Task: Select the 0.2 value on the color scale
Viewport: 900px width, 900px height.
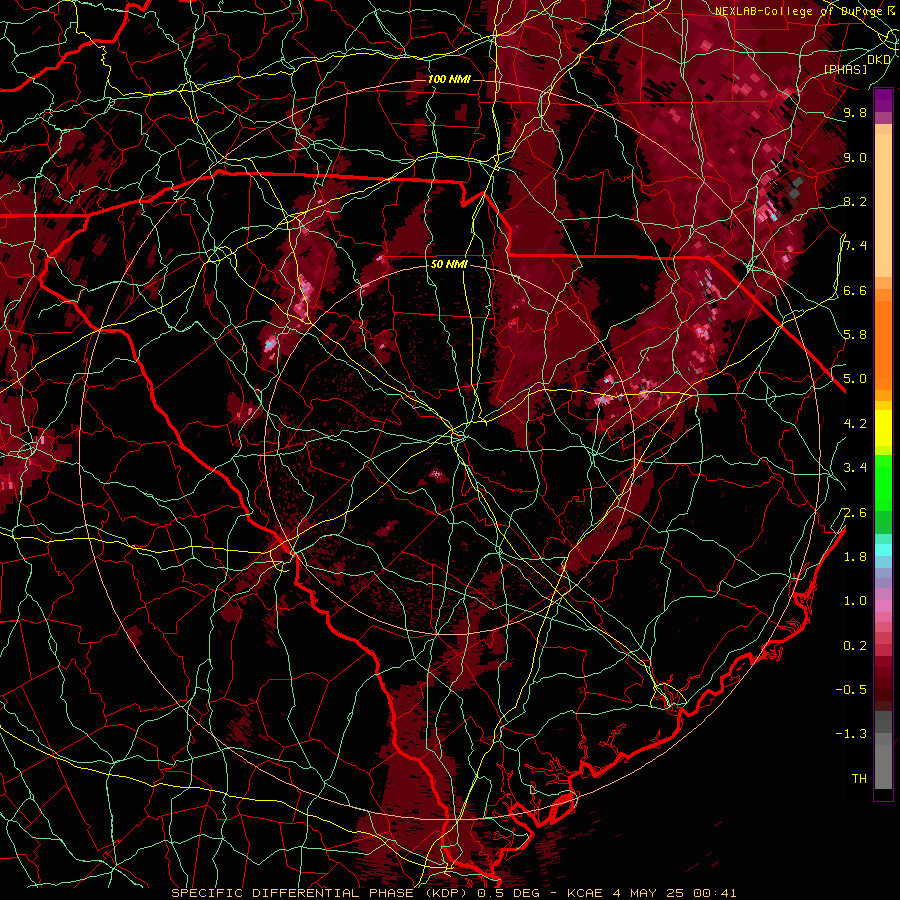Action: [855, 646]
